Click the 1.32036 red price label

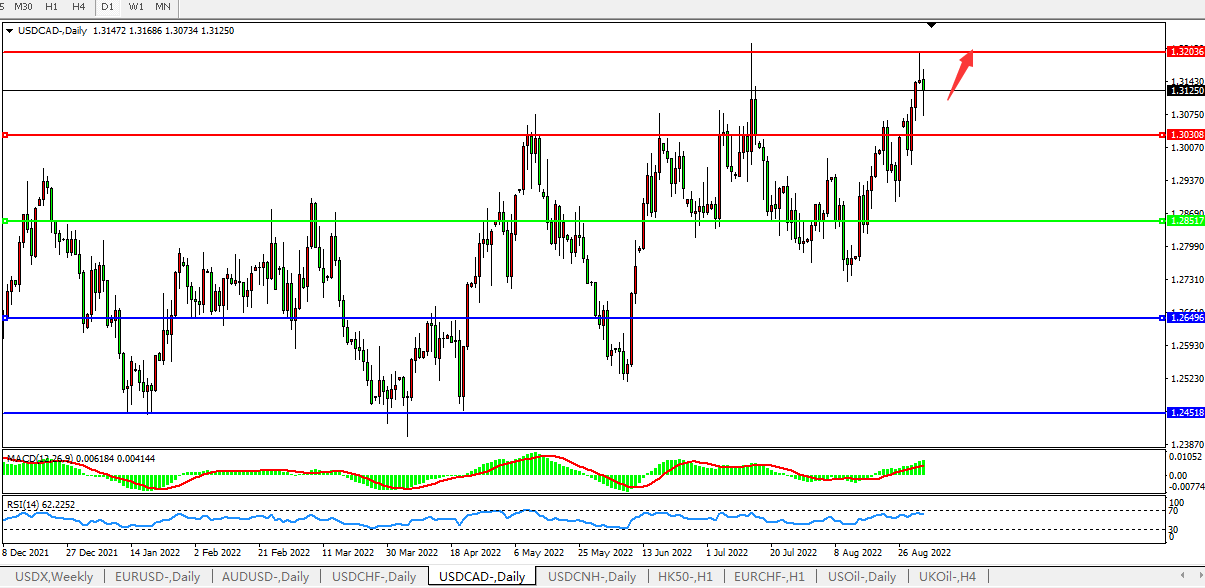(1186, 51)
